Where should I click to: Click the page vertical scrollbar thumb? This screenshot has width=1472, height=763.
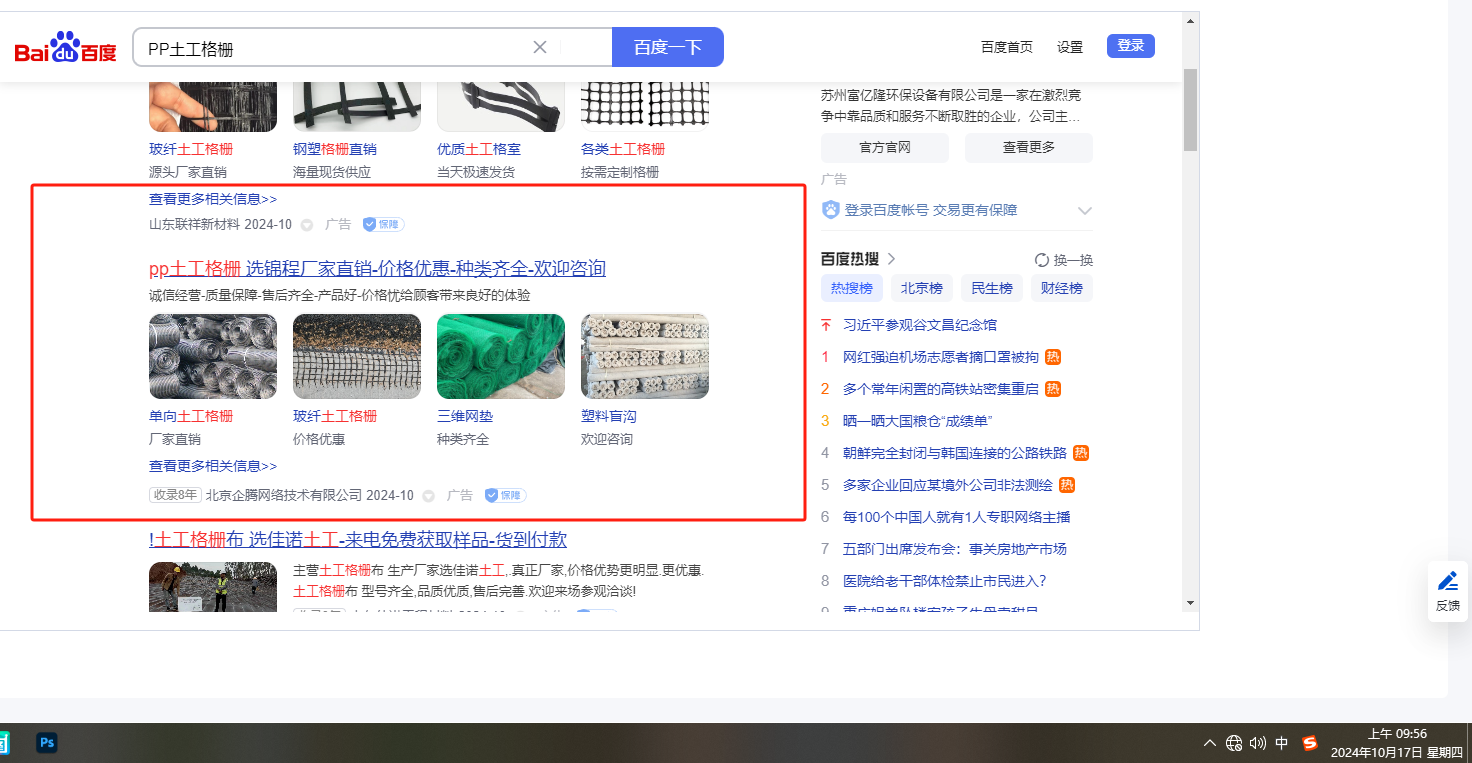(1190, 110)
